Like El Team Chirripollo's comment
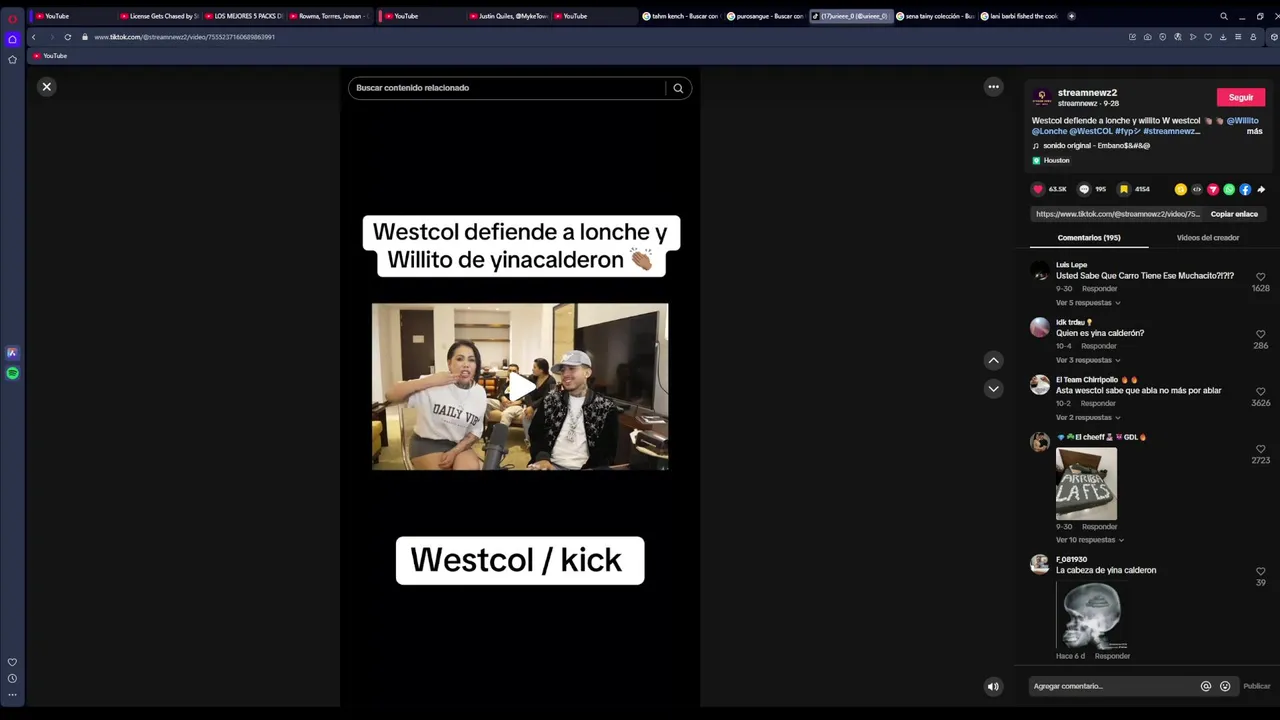The image size is (1280, 720). point(1260,392)
